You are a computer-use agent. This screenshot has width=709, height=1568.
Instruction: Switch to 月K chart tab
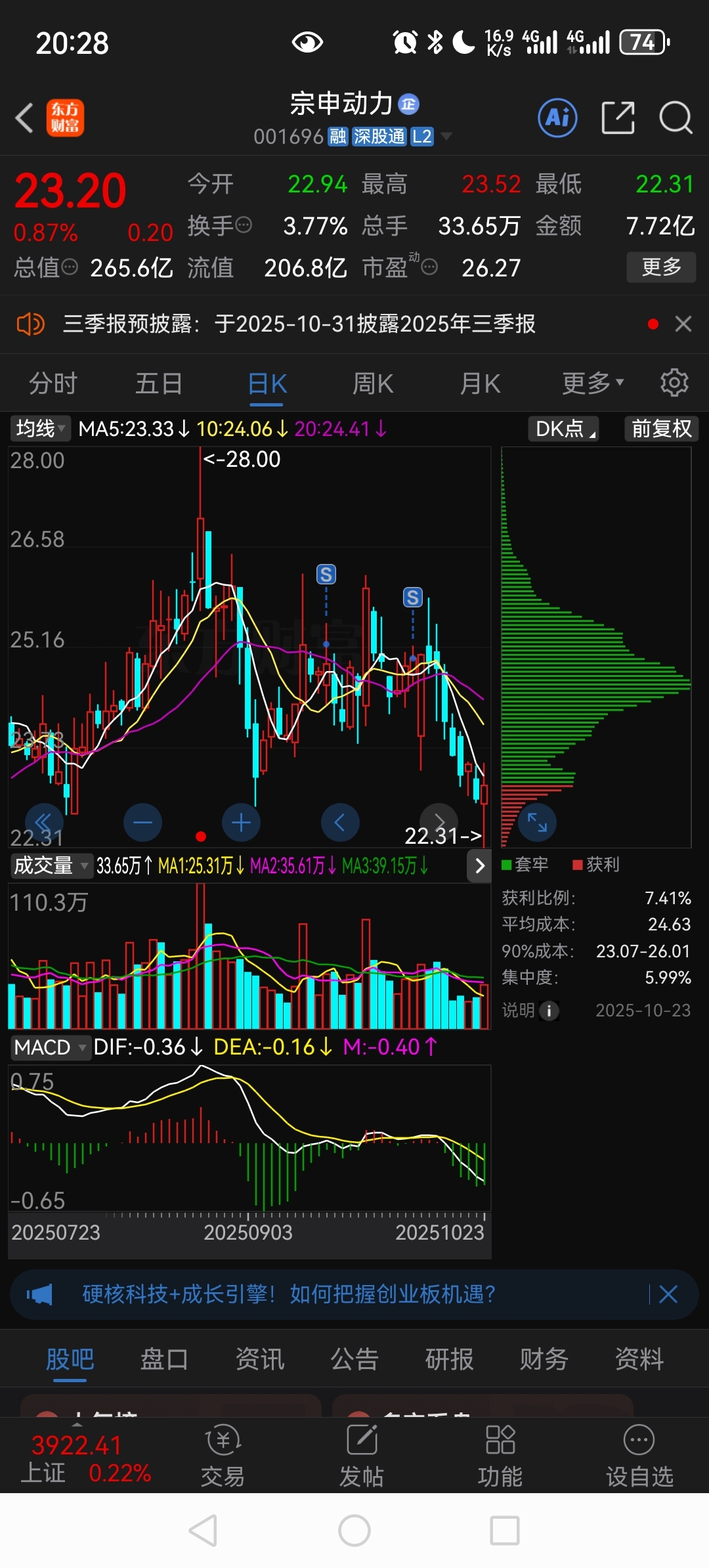[x=480, y=382]
